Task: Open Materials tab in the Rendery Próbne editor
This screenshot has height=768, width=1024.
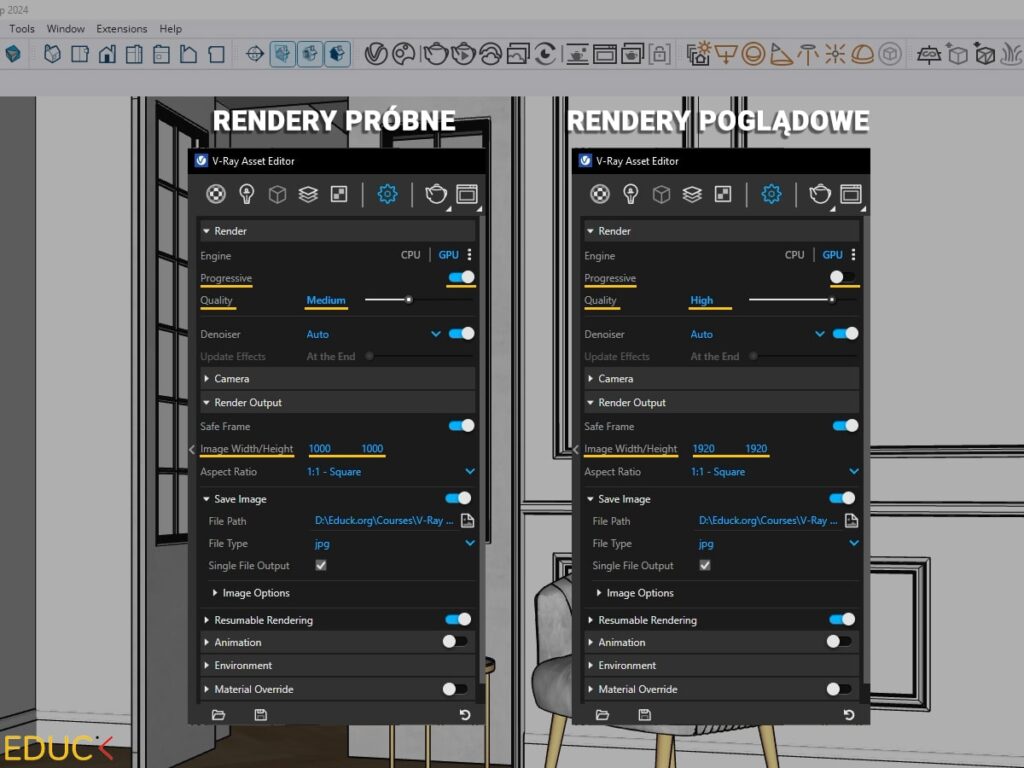Action: (216, 194)
